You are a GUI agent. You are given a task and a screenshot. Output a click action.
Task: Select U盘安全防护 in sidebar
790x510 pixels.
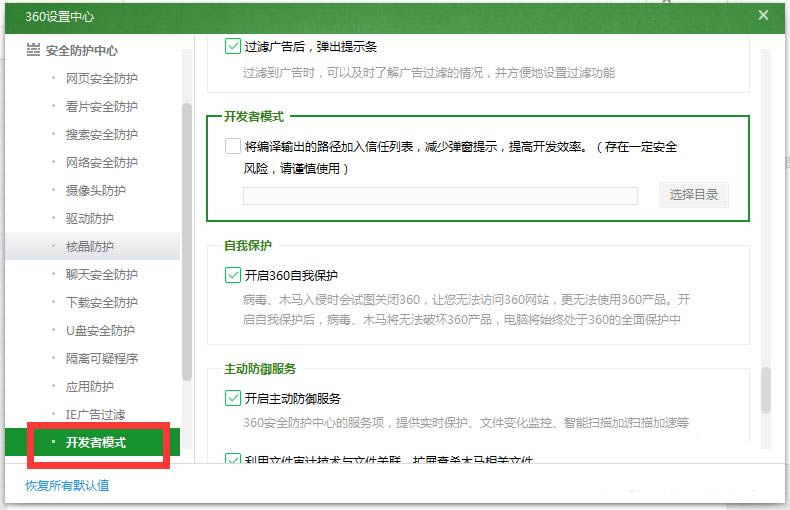point(99,330)
